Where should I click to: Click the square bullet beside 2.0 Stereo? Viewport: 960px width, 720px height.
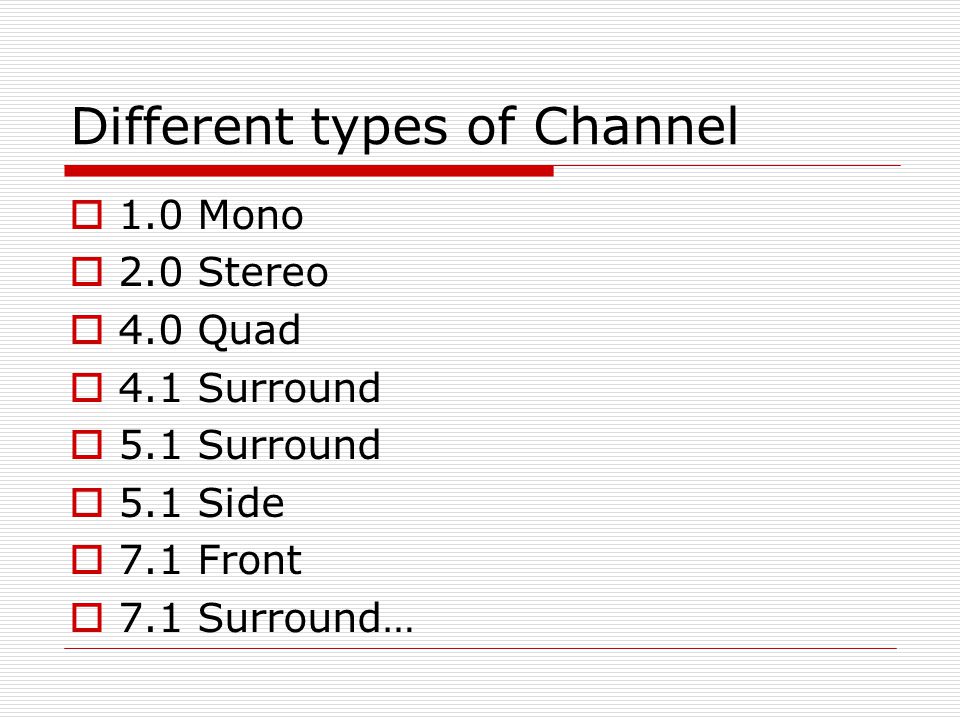tap(87, 272)
